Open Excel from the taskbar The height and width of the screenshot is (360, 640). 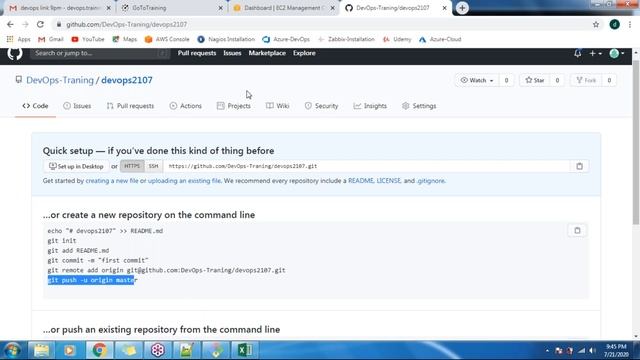tap(244, 350)
